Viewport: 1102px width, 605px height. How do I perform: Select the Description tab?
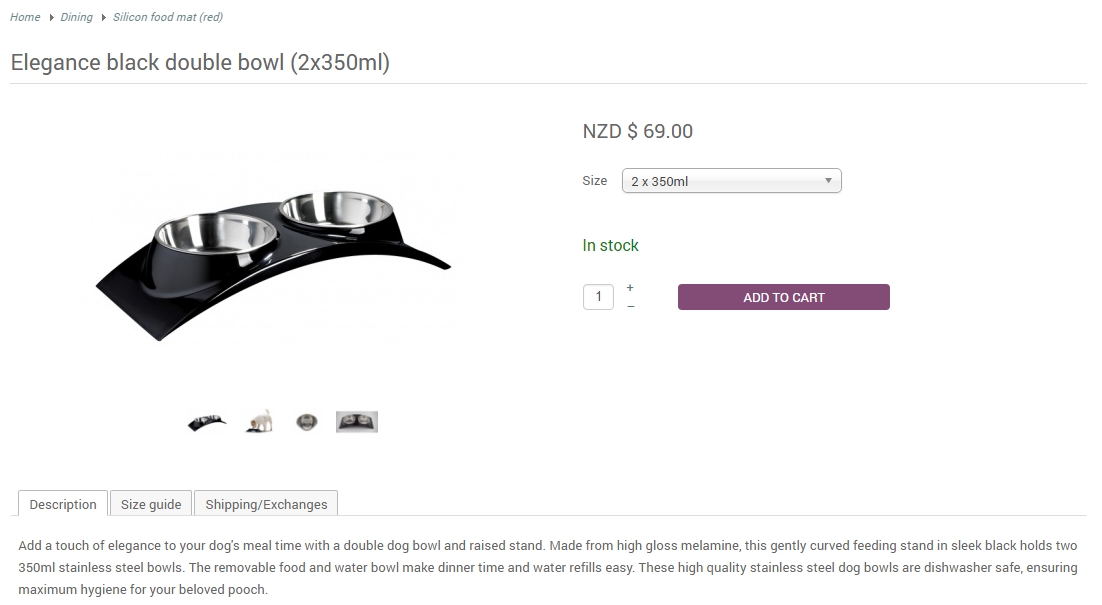63,504
